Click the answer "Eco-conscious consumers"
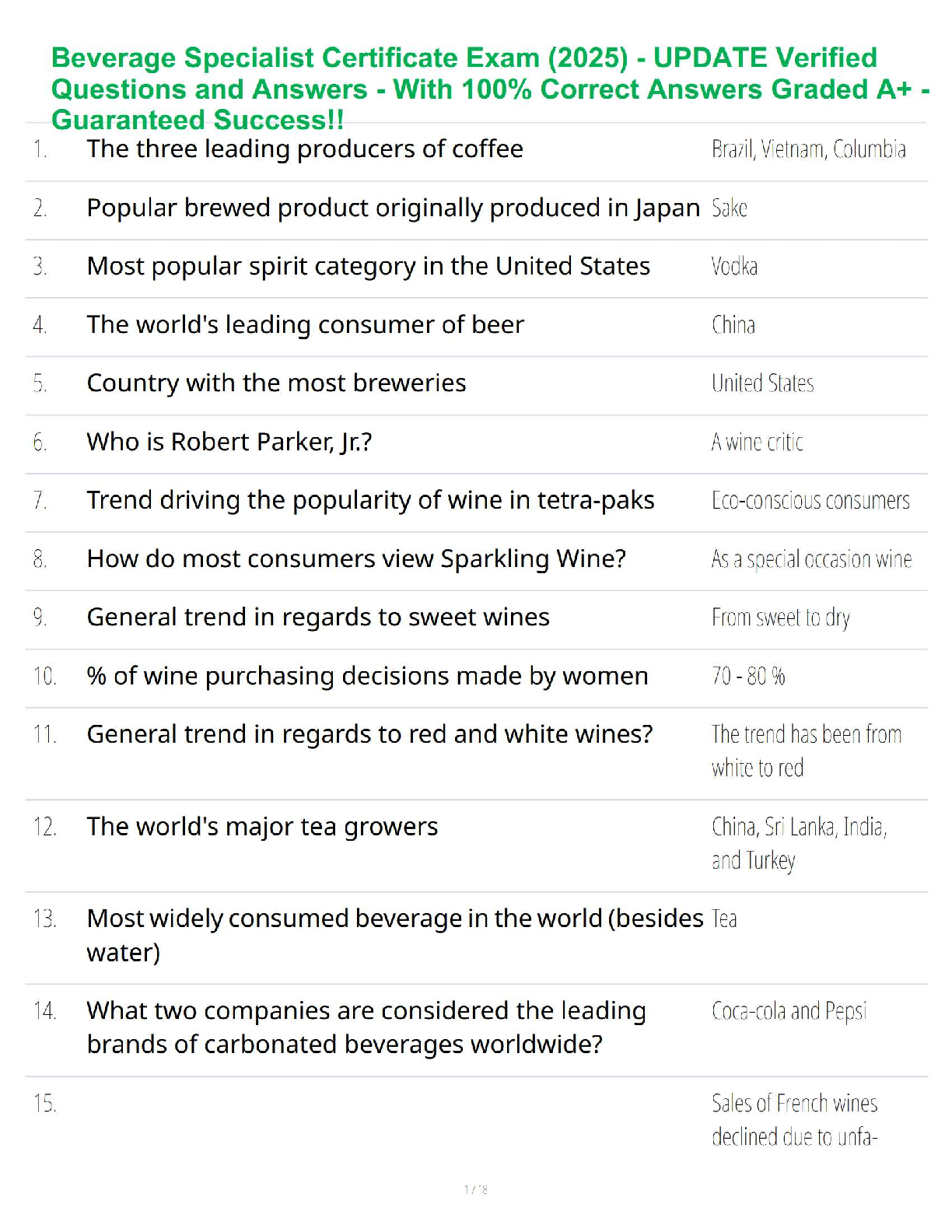 (810, 501)
